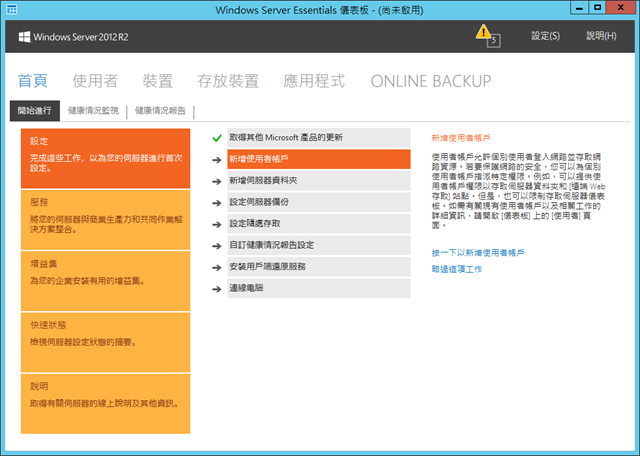The height and width of the screenshot is (456, 640).
Task: Select the 服務 category tile
Action: tap(105, 220)
